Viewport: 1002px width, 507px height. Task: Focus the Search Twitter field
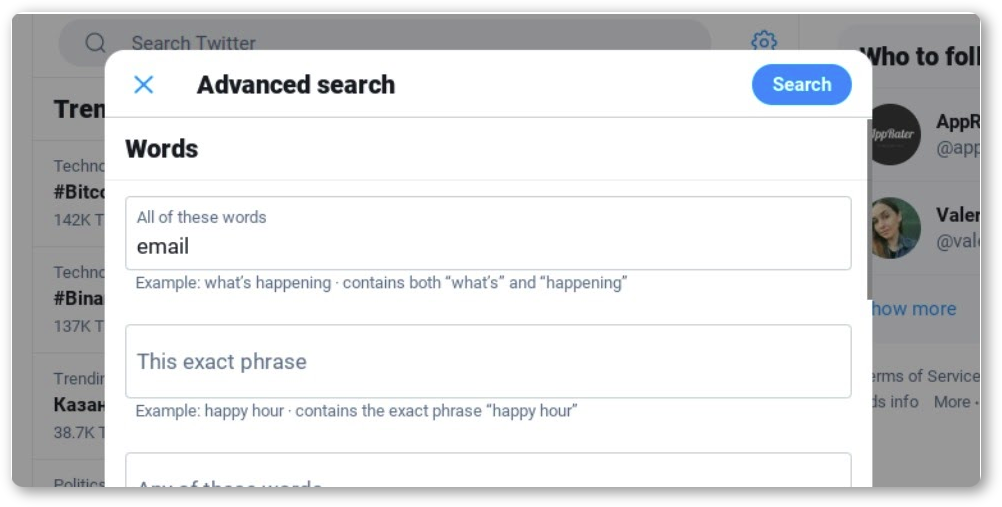click(x=385, y=43)
